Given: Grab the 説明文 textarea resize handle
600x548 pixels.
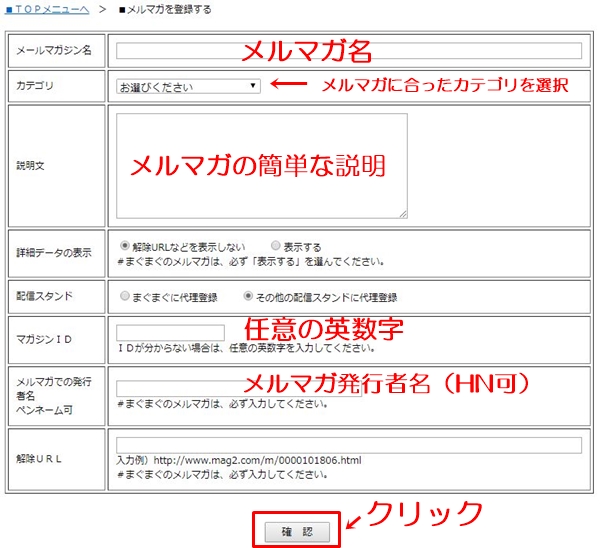Looking at the screenshot, I should [403, 214].
